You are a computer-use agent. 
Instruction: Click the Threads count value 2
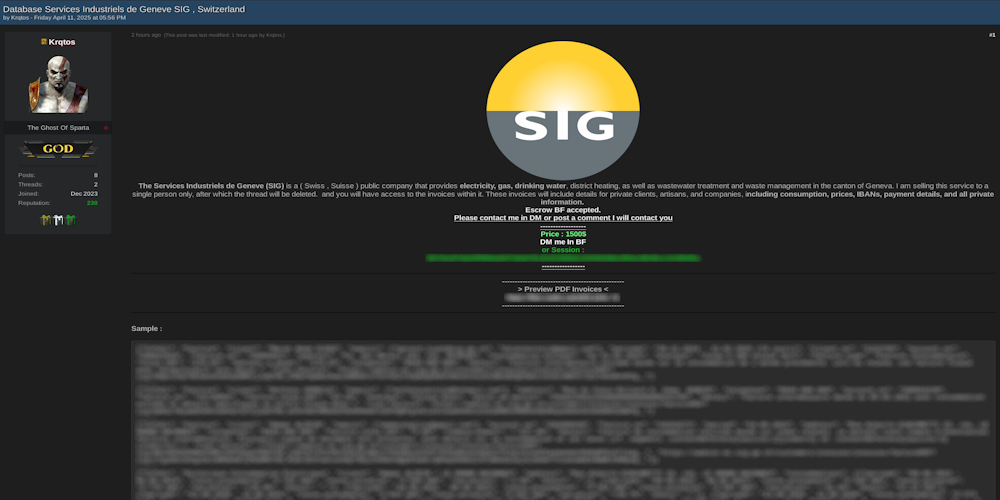click(95, 184)
